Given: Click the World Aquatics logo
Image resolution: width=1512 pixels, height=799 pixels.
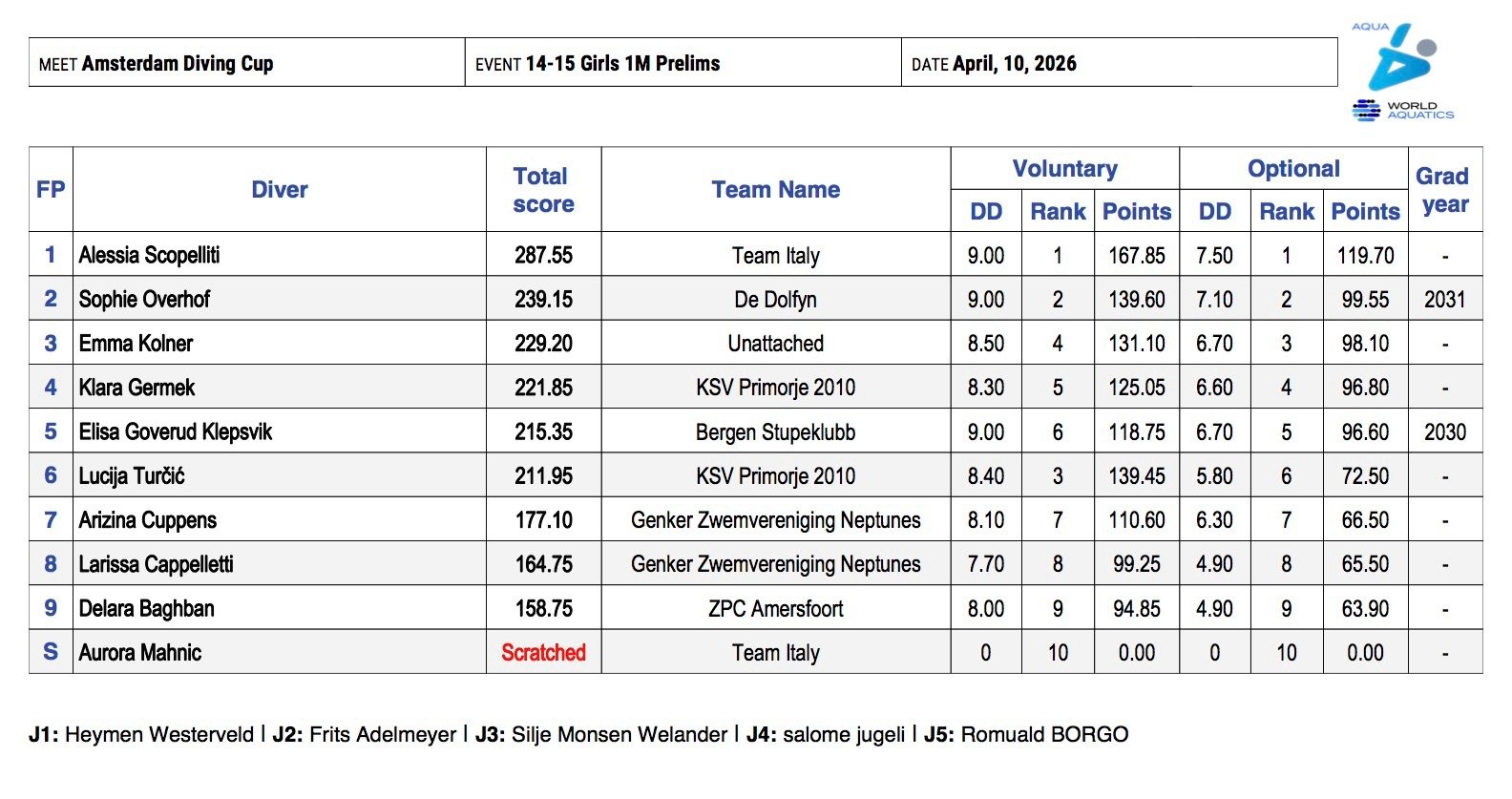Looking at the screenshot, I should [1401, 73].
